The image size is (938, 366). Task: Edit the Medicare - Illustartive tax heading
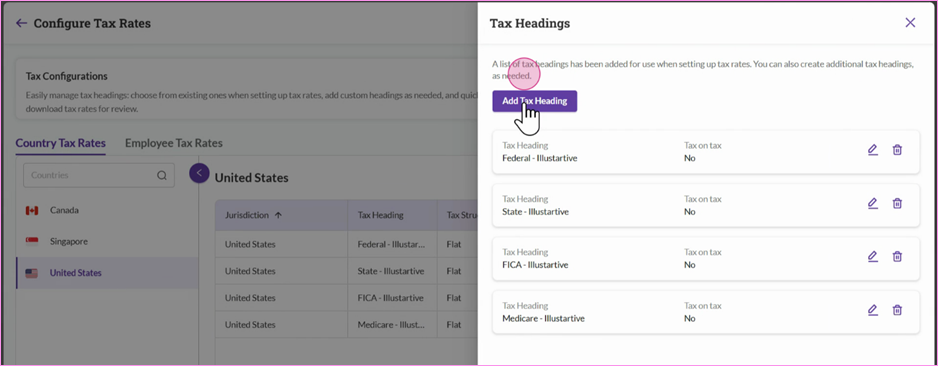coord(873,310)
